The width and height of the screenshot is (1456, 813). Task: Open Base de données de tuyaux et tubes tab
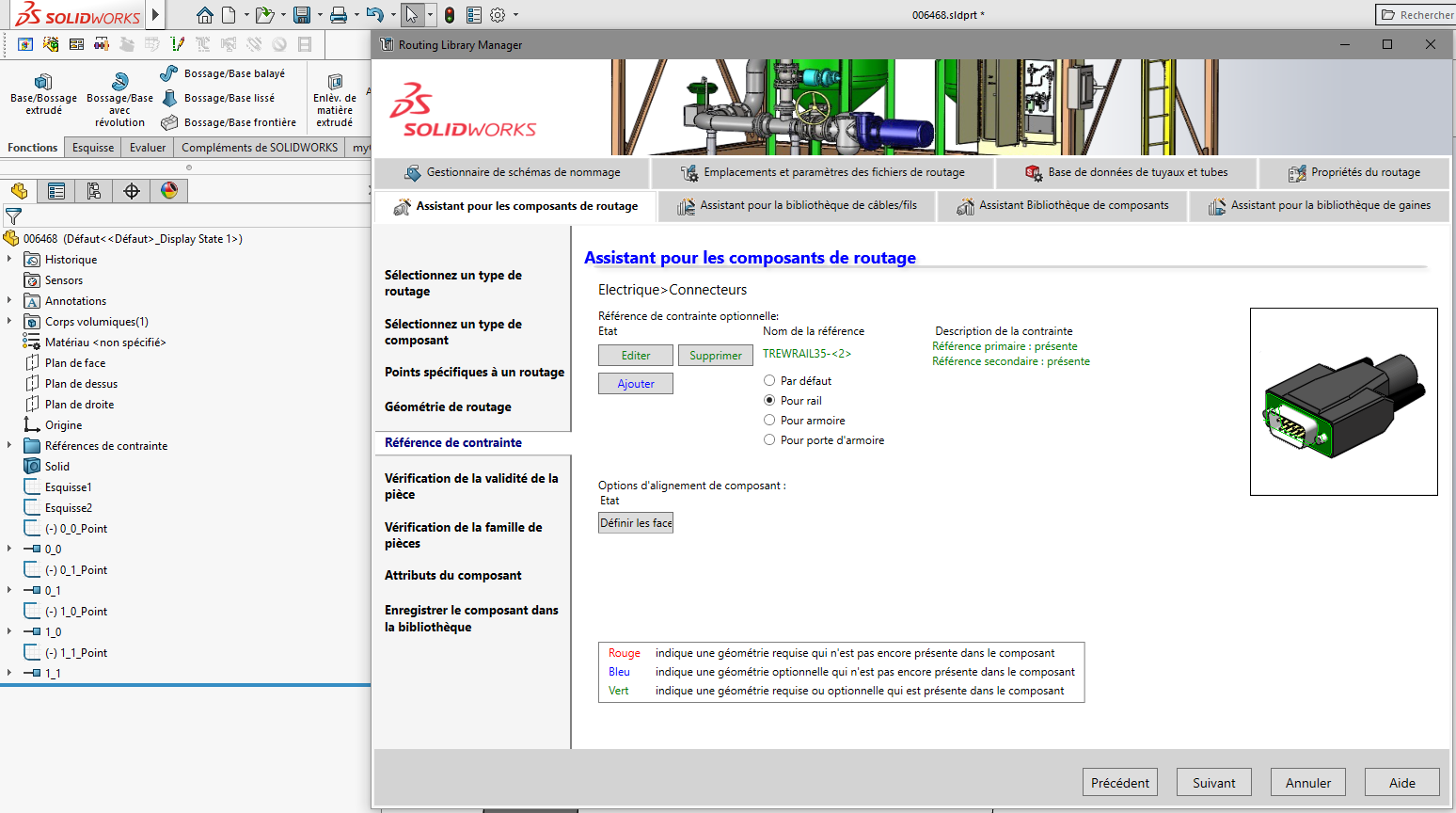click(1127, 172)
